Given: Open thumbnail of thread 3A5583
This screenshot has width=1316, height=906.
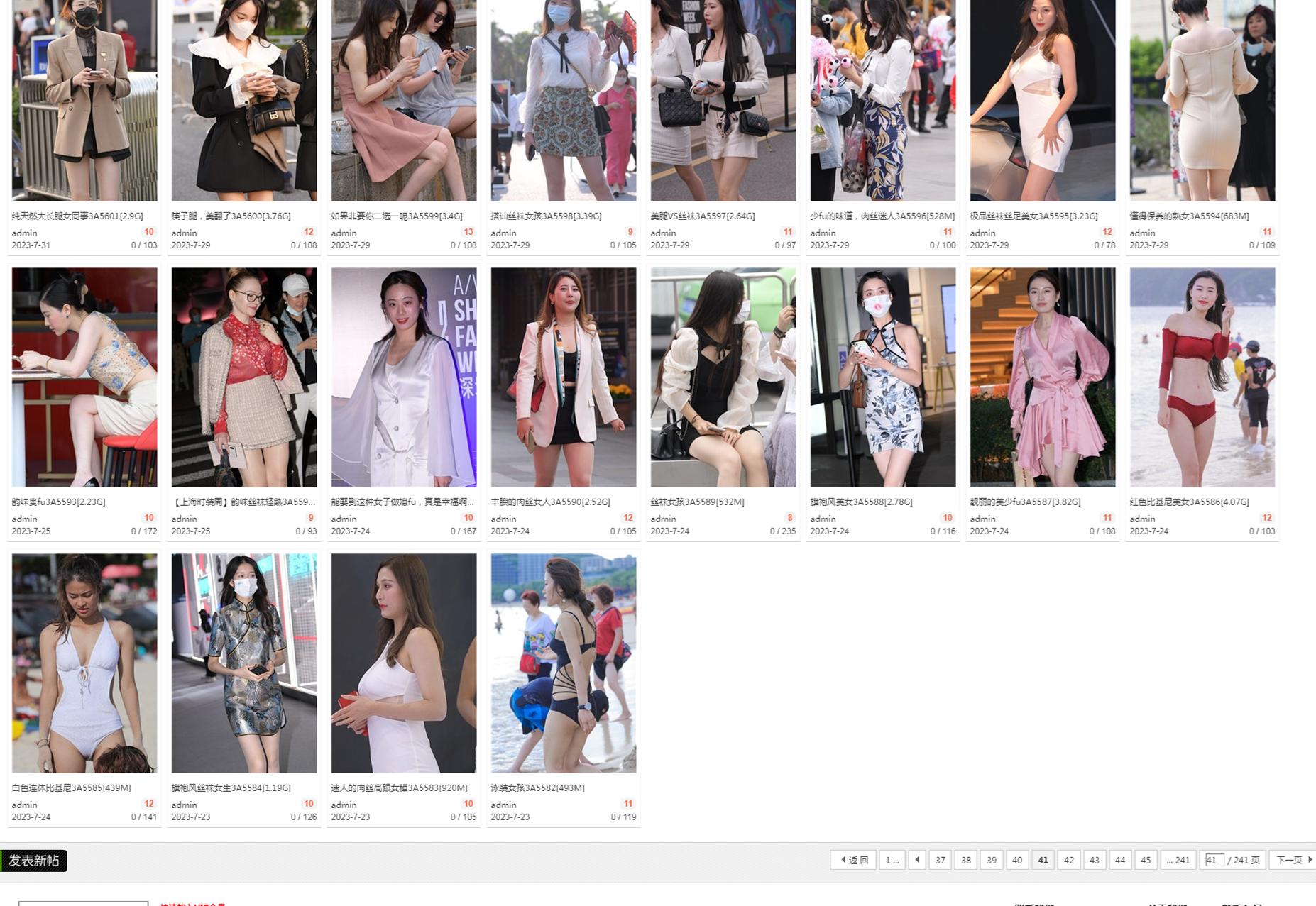Looking at the screenshot, I should pyautogui.click(x=404, y=663).
